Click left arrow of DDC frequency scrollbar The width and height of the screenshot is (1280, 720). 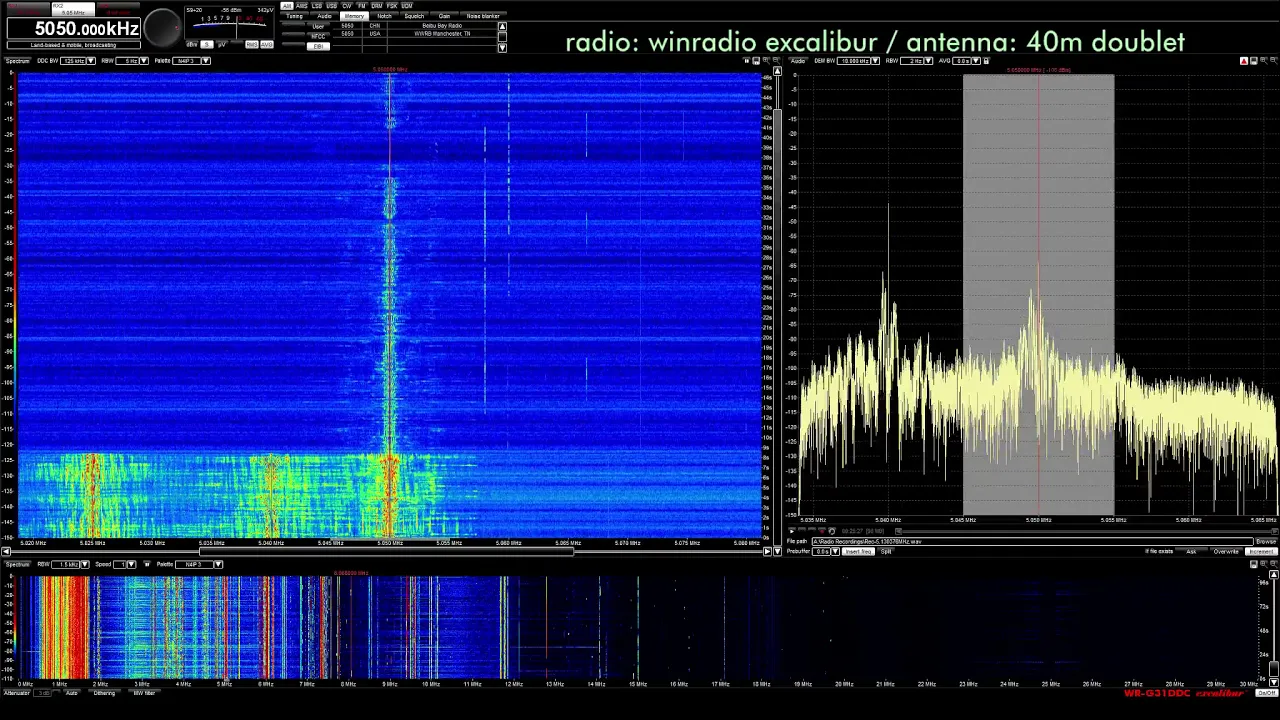pyautogui.click(x=8, y=551)
